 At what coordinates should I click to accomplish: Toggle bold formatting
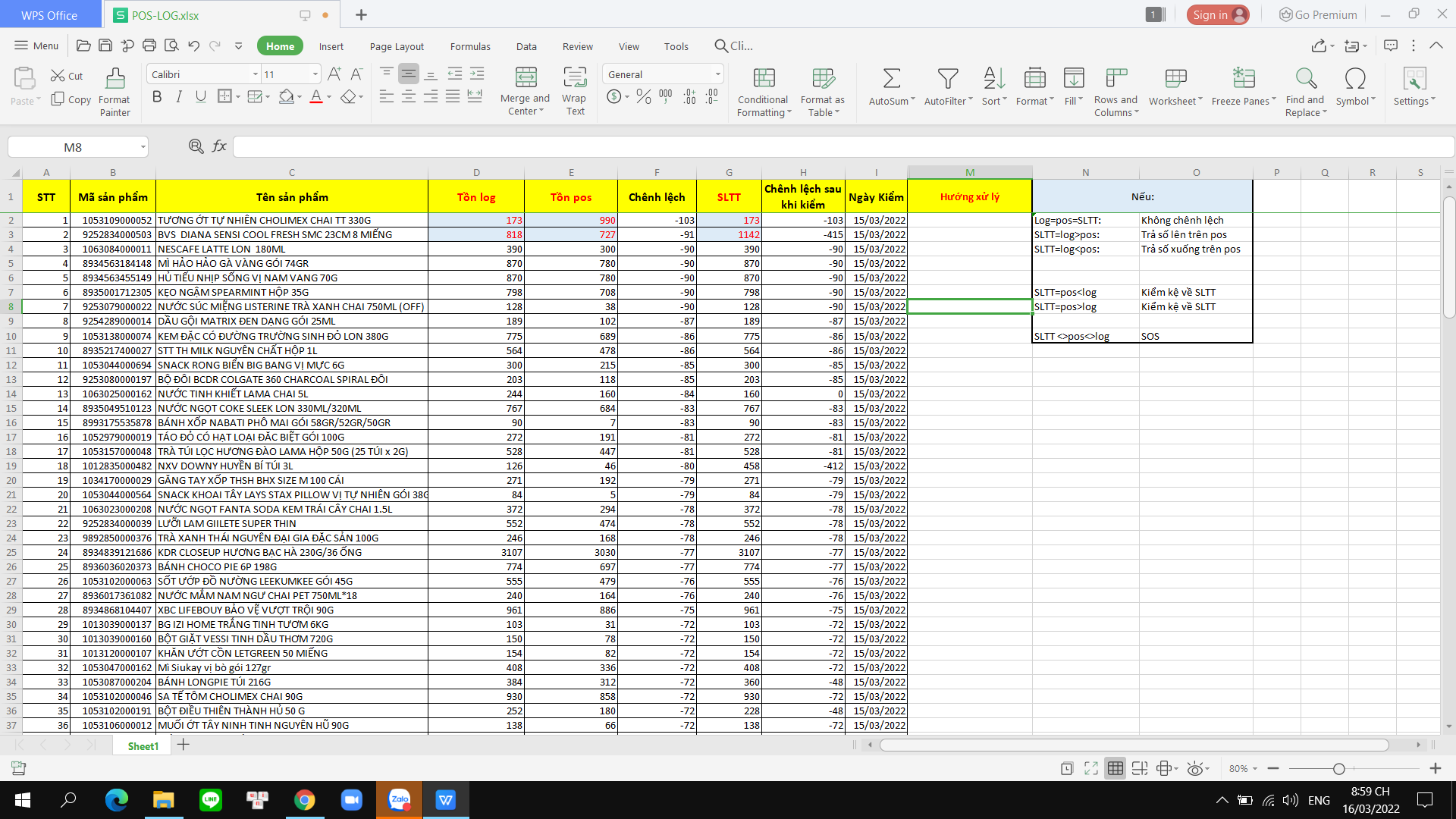tap(157, 96)
